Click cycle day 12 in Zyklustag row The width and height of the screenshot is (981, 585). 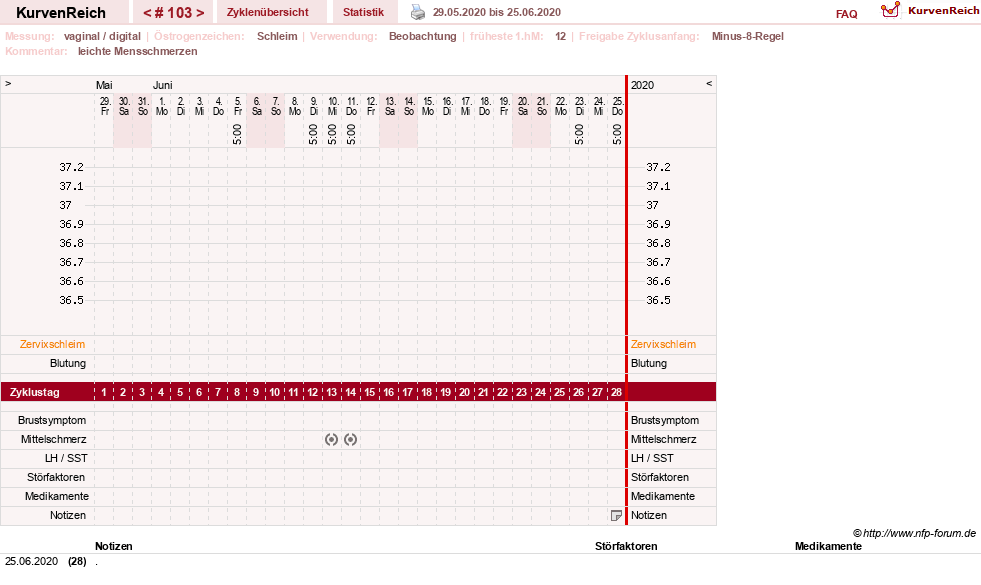pyautogui.click(x=313, y=392)
